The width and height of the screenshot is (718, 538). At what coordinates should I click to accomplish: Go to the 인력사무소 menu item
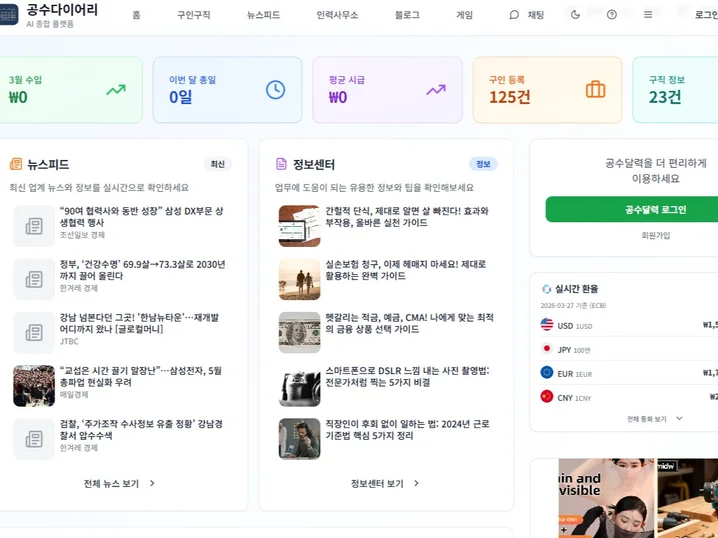pyautogui.click(x=337, y=15)
